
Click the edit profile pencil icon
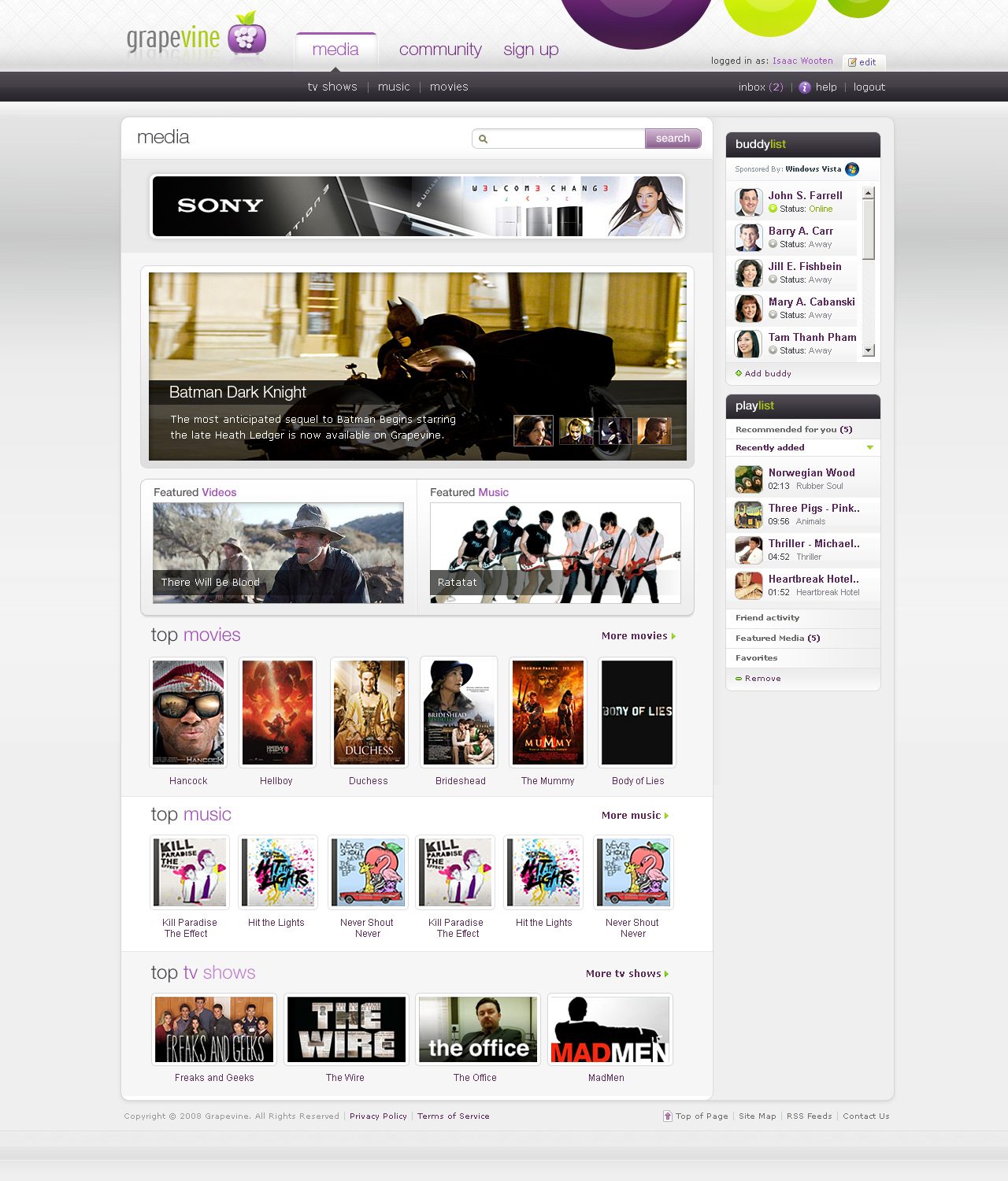tap(852, 62)
